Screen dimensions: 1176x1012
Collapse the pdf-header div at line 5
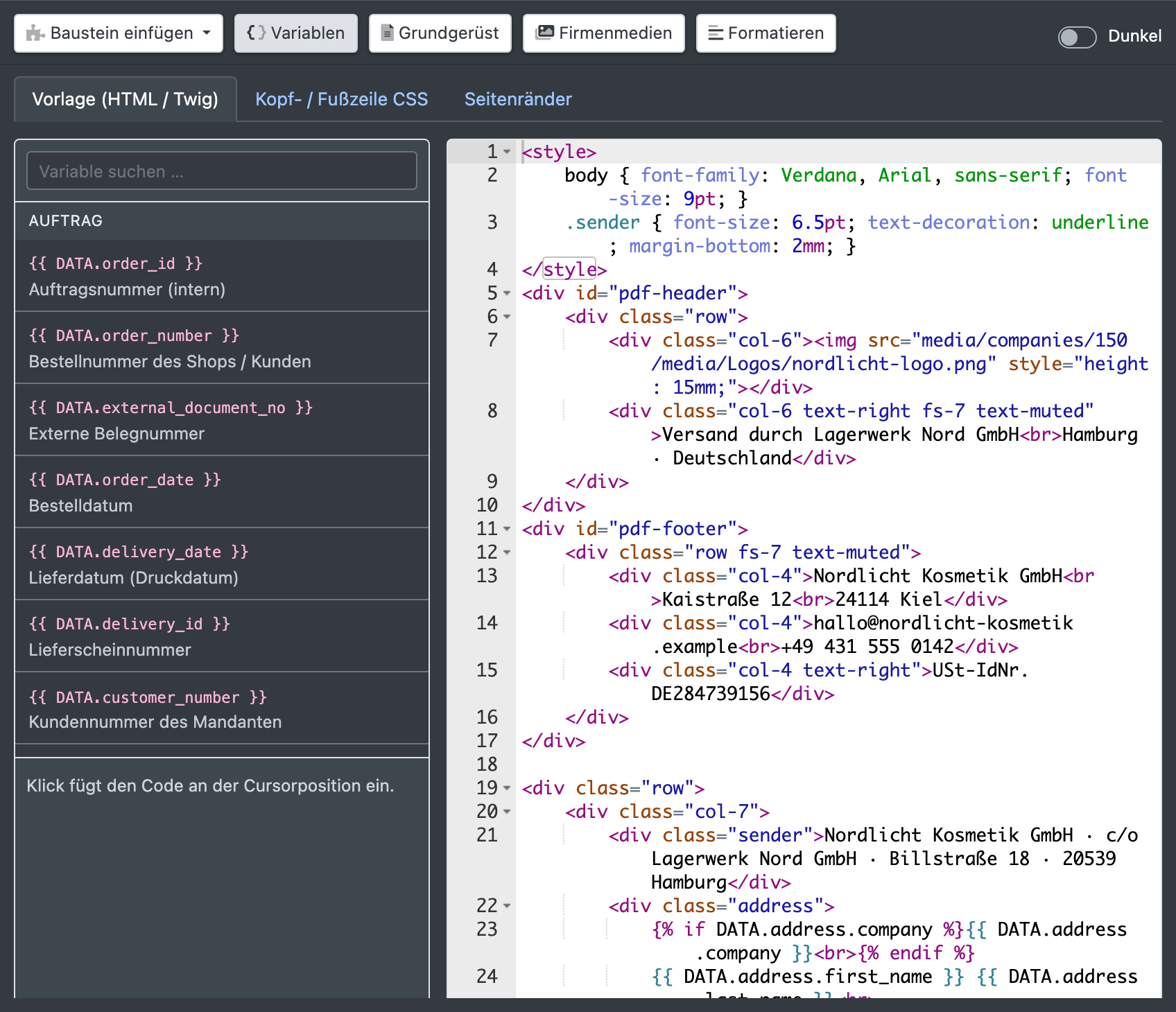click(507, 293)
